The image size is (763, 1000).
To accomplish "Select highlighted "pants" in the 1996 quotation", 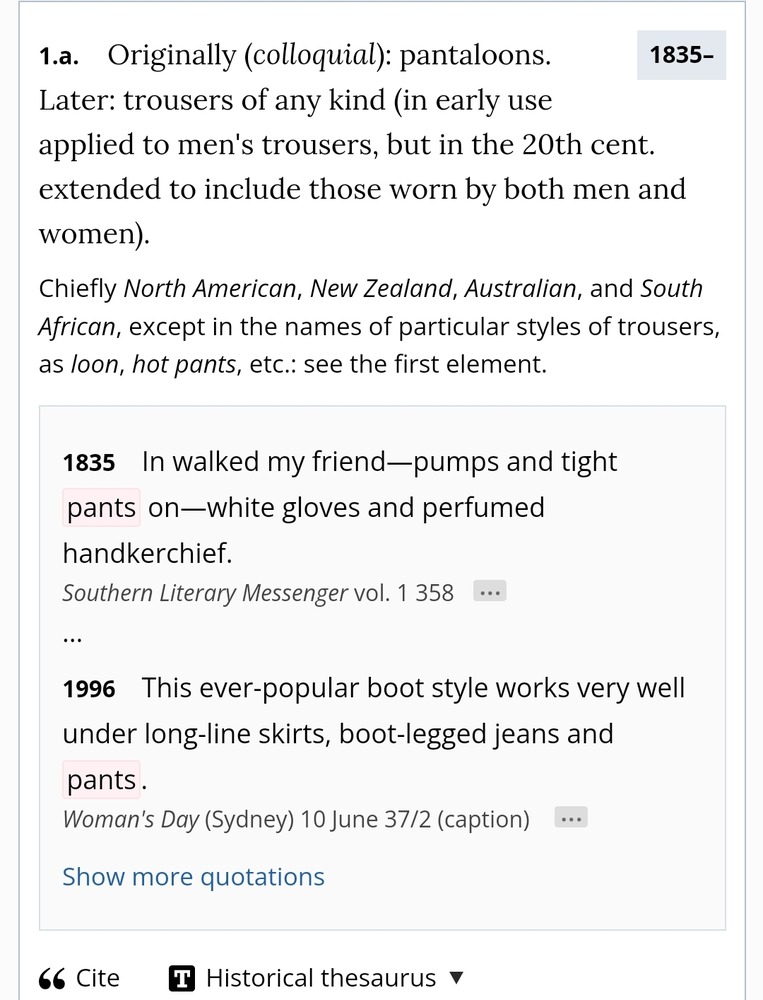I will 101,780.
